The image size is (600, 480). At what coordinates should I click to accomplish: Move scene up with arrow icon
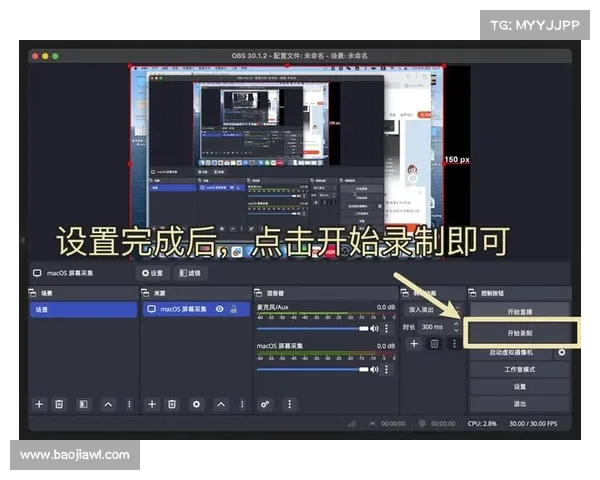tap(108, 404)
